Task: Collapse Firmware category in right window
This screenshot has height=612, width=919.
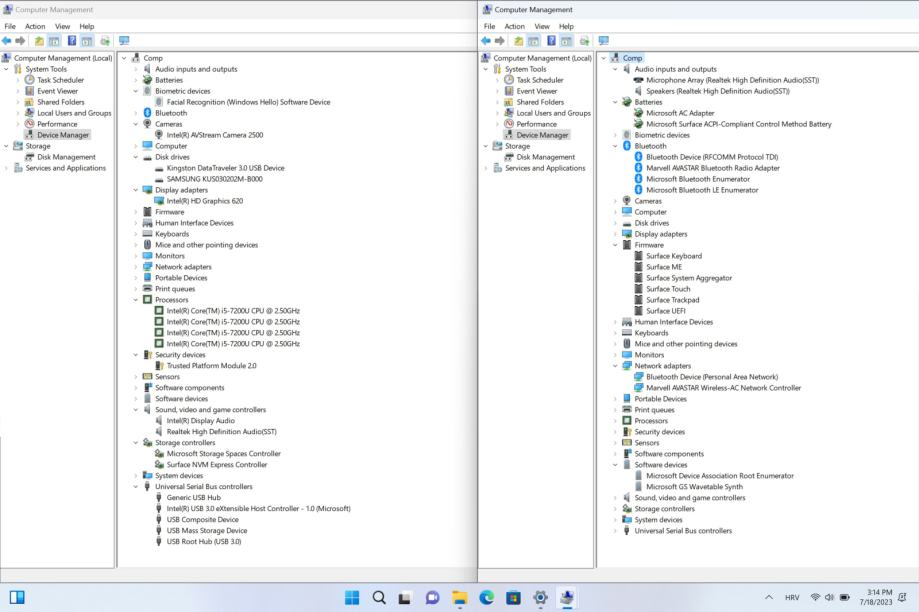Action: pyautogui.click(x=615, y=245)
